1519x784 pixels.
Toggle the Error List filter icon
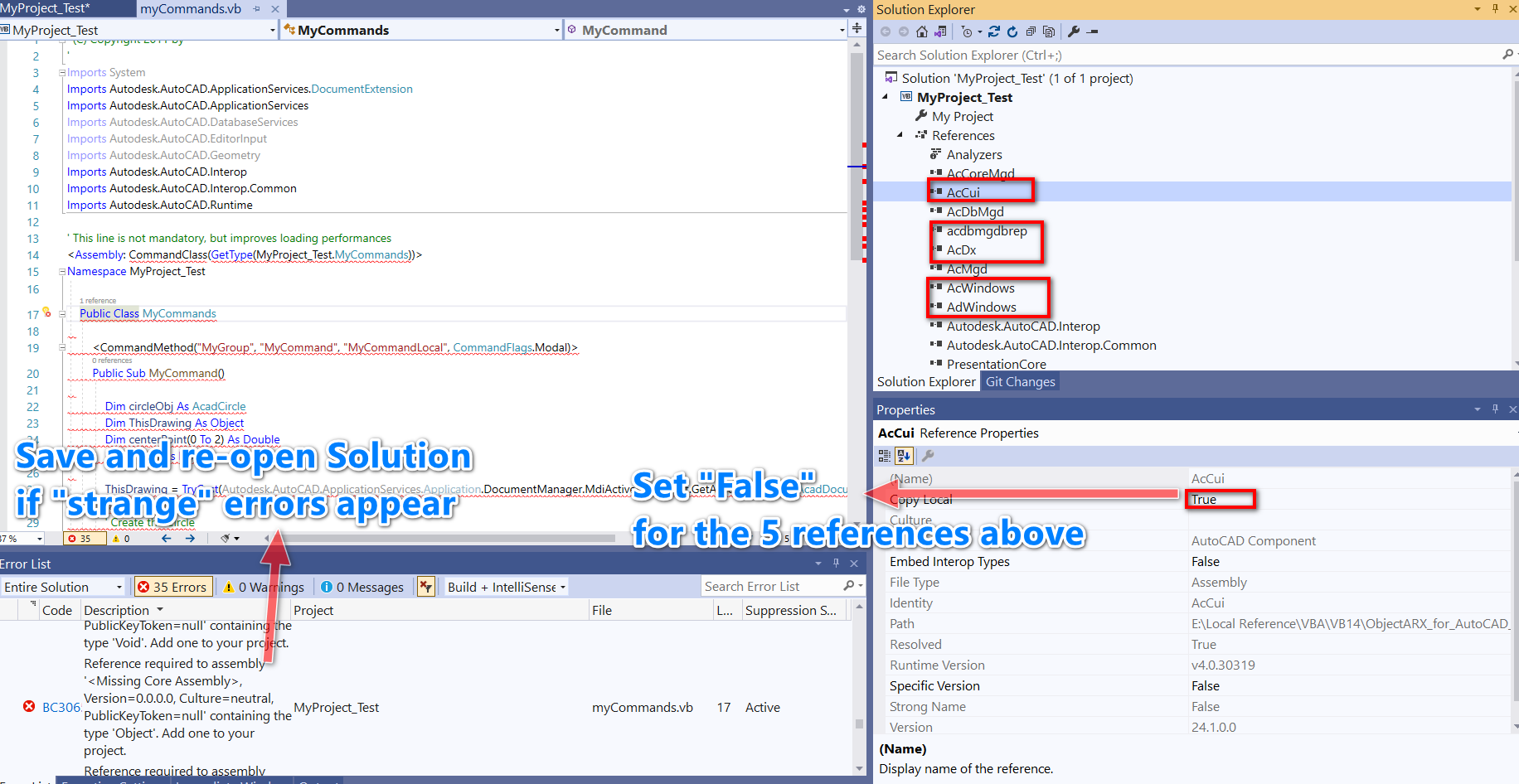click(426, 587)
